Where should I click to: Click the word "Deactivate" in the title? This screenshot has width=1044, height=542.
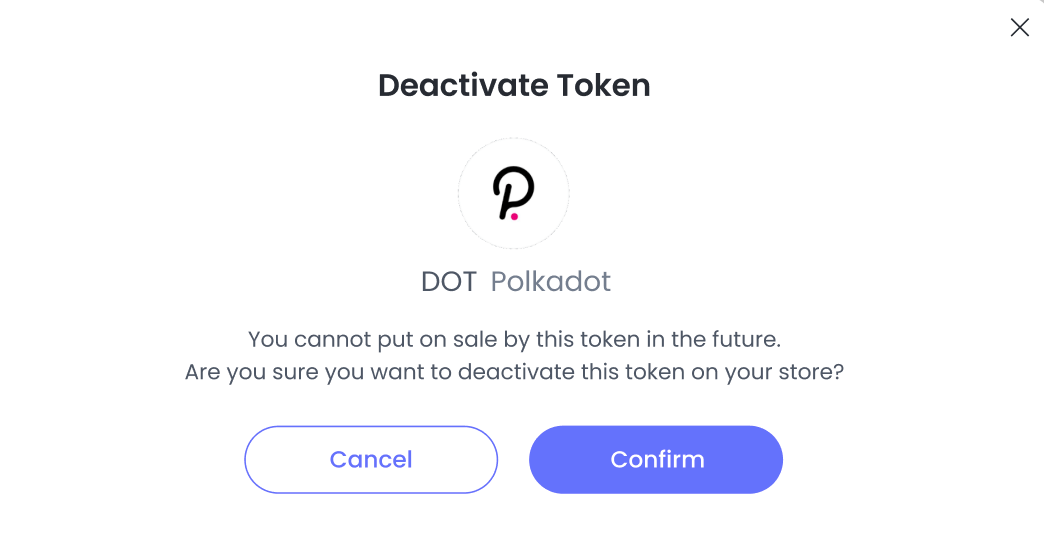(463, 85)
